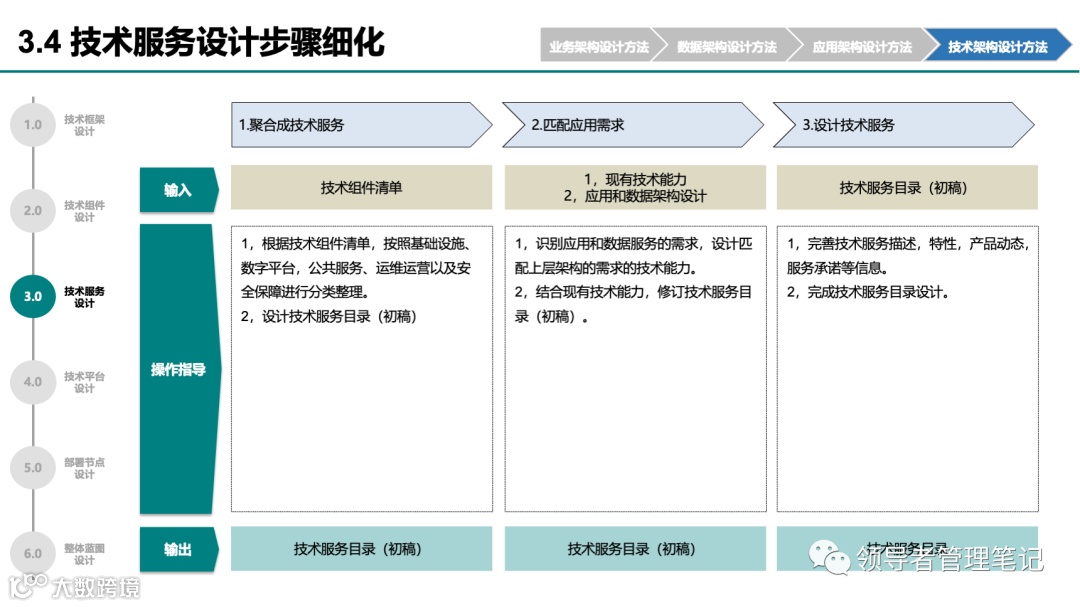The height and width of the screenshot is (607, 1080).
Task: Select the 技术组件设计 step label
Action: [85, 211]
